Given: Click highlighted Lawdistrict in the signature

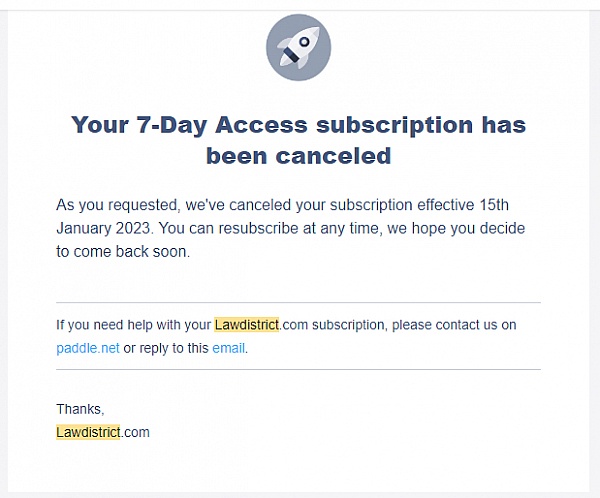Looking at the screenshot, I should (x=88, y=432).
